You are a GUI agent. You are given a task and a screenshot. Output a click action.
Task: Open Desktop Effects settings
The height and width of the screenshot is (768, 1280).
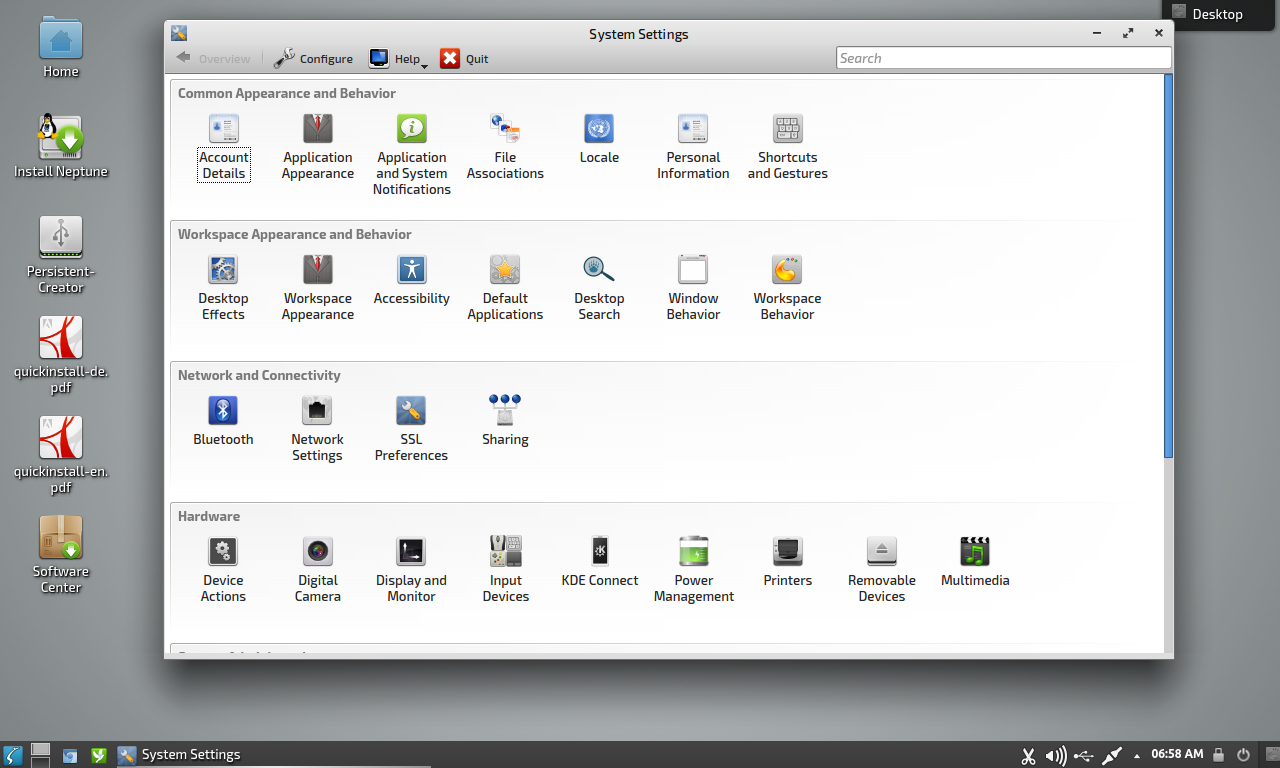223,288
